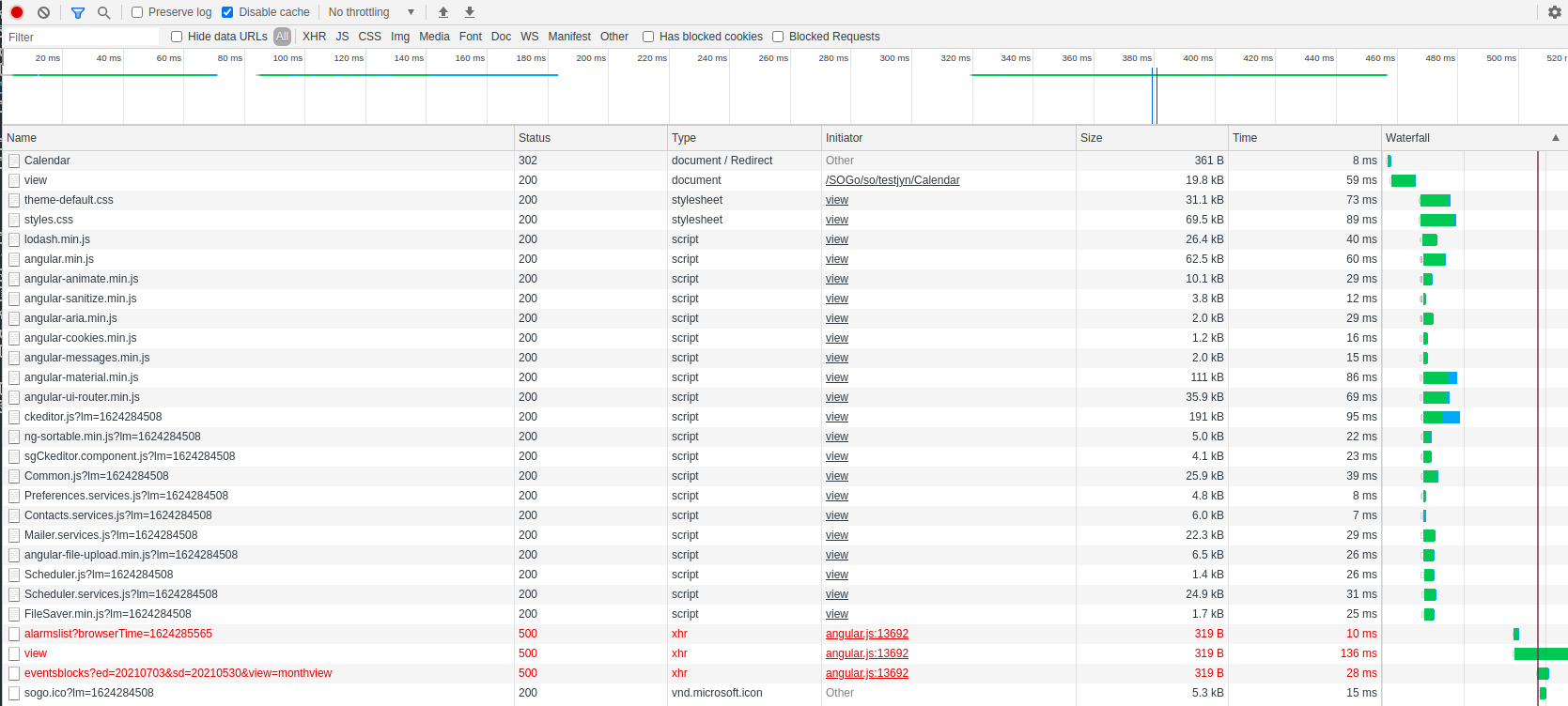1568x706 pixels.
Task: Toggle the filter bar funnel icon
Action: [x=78, y=12]
